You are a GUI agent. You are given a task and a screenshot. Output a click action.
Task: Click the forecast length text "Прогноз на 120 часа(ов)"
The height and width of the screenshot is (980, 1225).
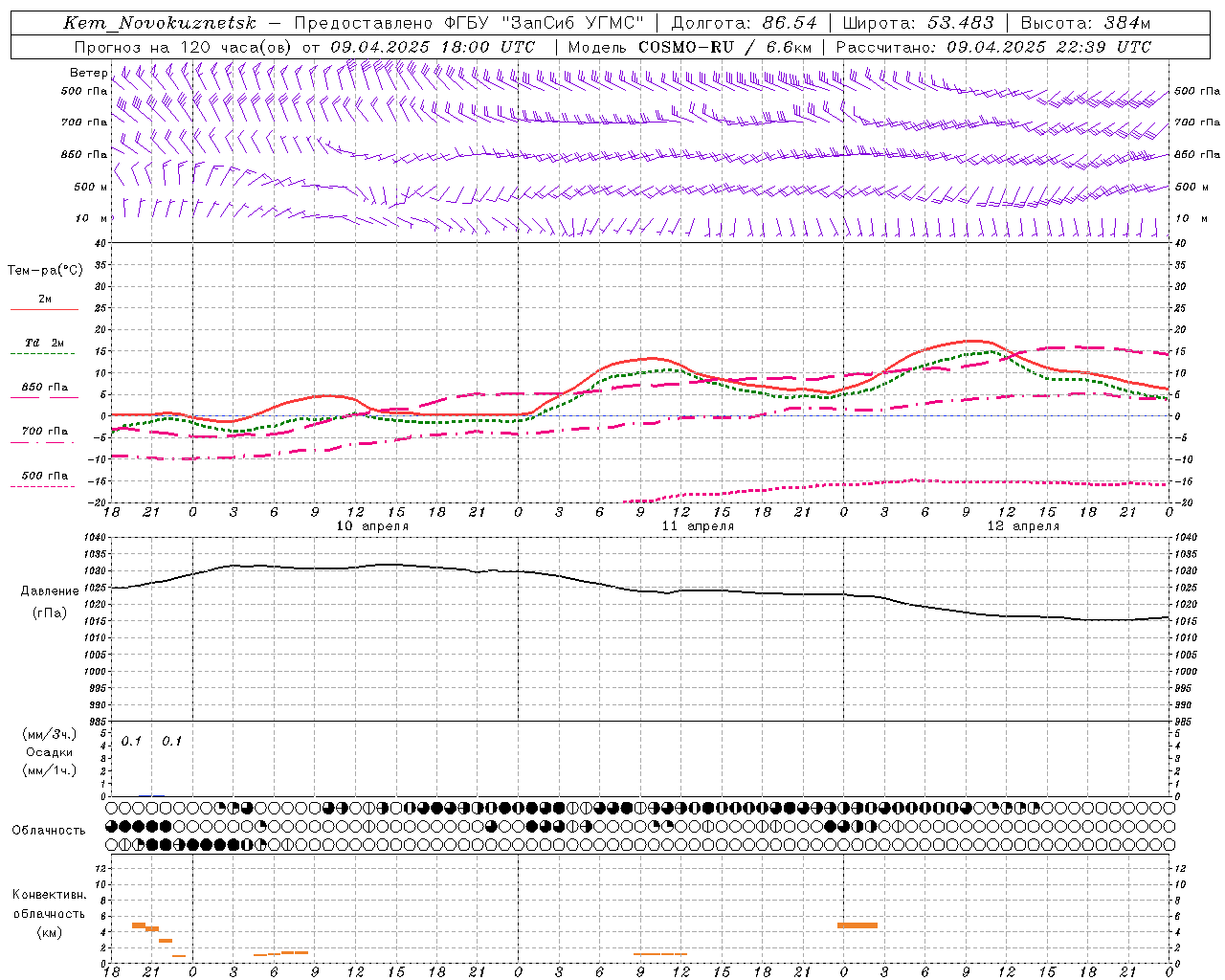click(x=184, y=47)
